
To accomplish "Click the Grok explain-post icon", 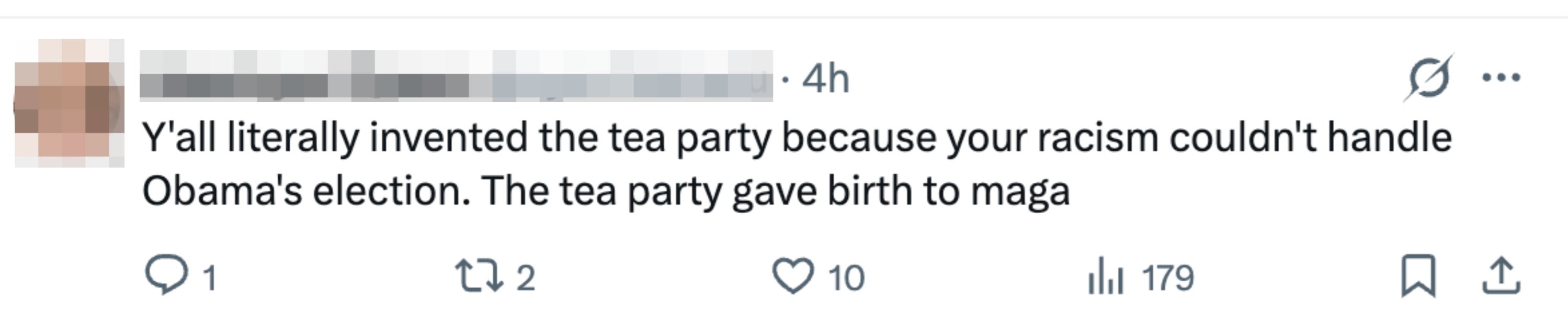I will click(x=1428, y=79).
